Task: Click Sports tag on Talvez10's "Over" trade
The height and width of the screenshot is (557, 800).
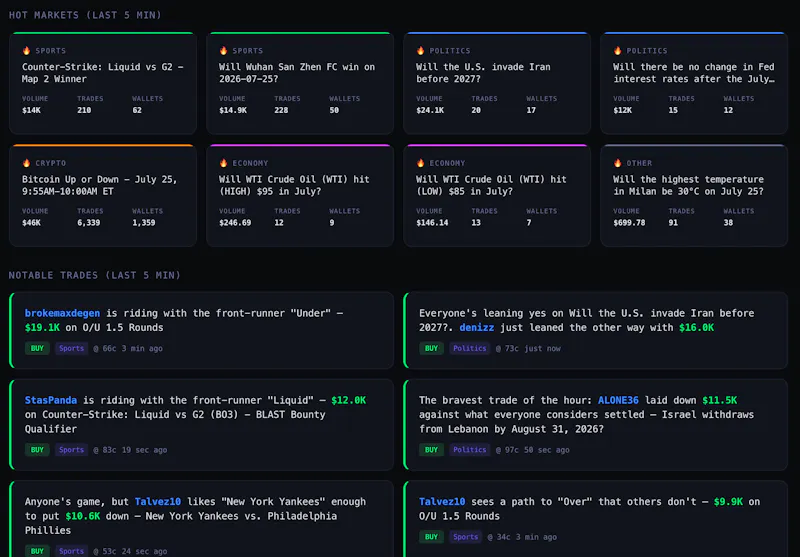Action: (465, 537)
